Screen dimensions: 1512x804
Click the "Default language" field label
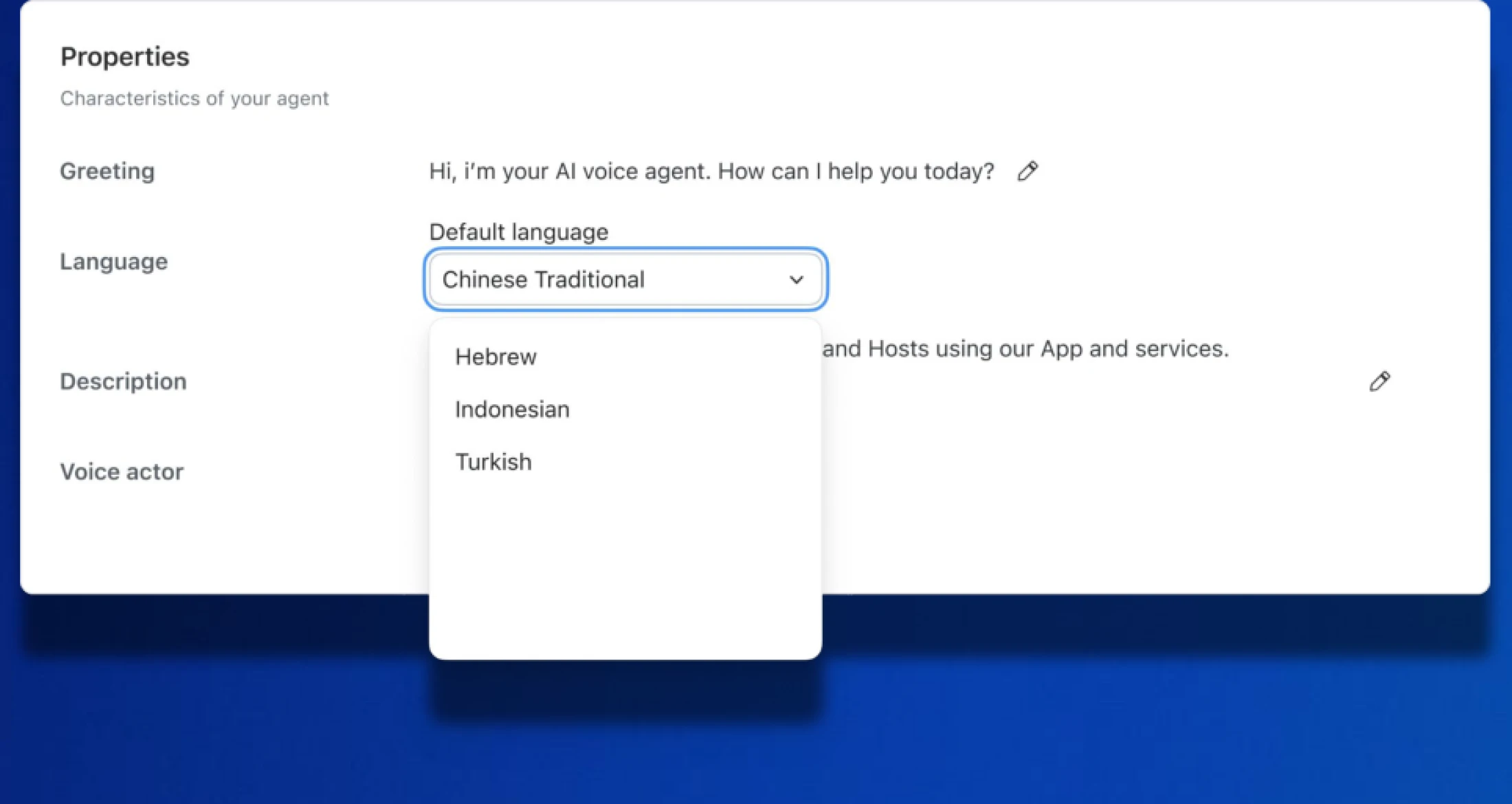(519, 232)
